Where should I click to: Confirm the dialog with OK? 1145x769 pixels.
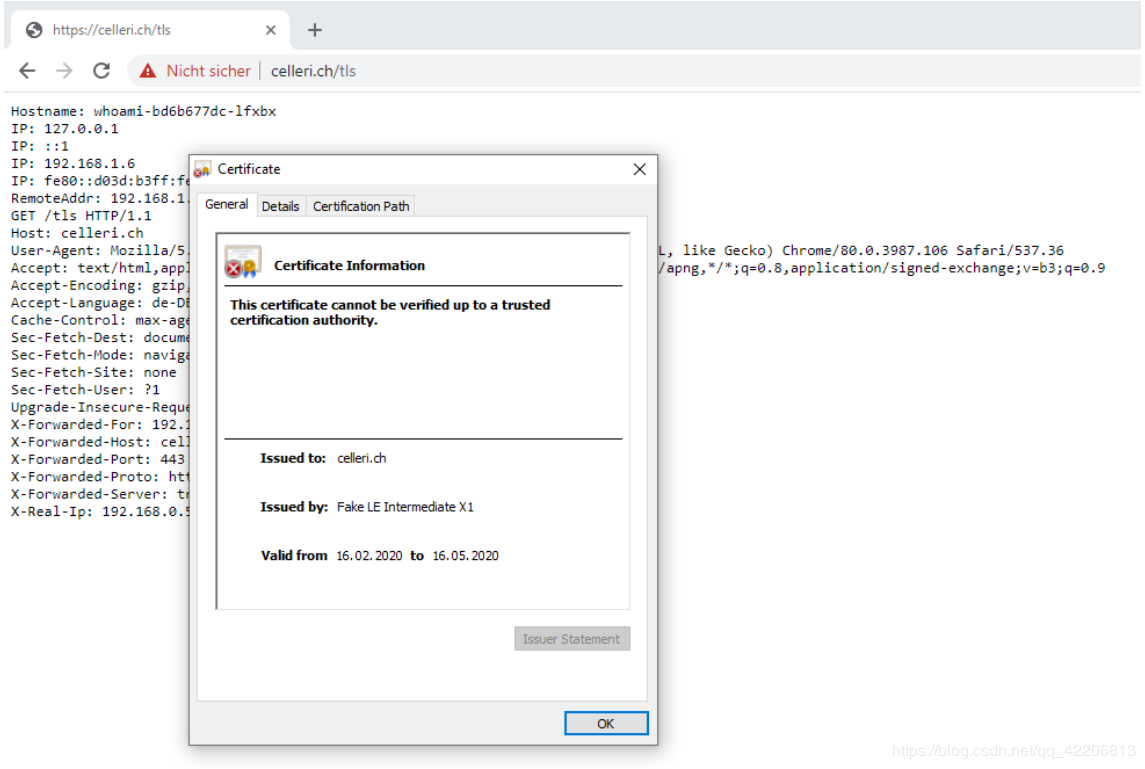coord(606,724)
